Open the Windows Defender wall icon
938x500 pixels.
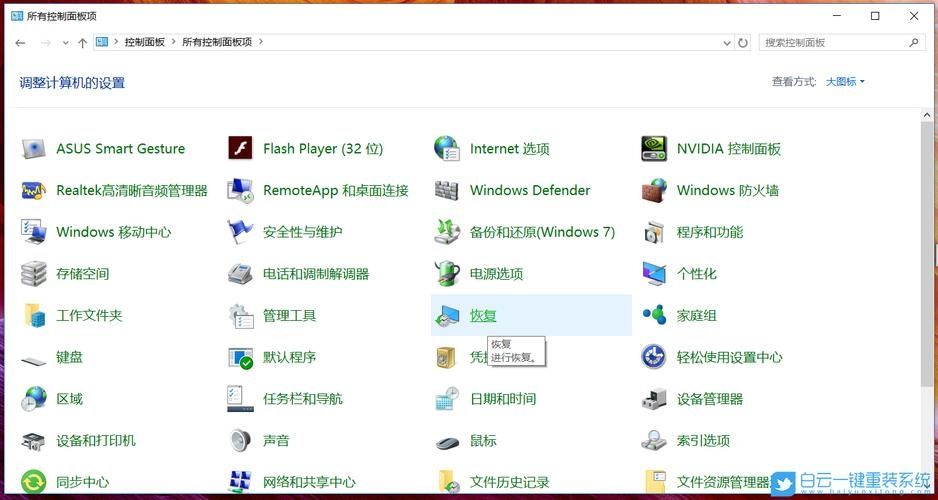pyautogui.click(x=447, y=190)
